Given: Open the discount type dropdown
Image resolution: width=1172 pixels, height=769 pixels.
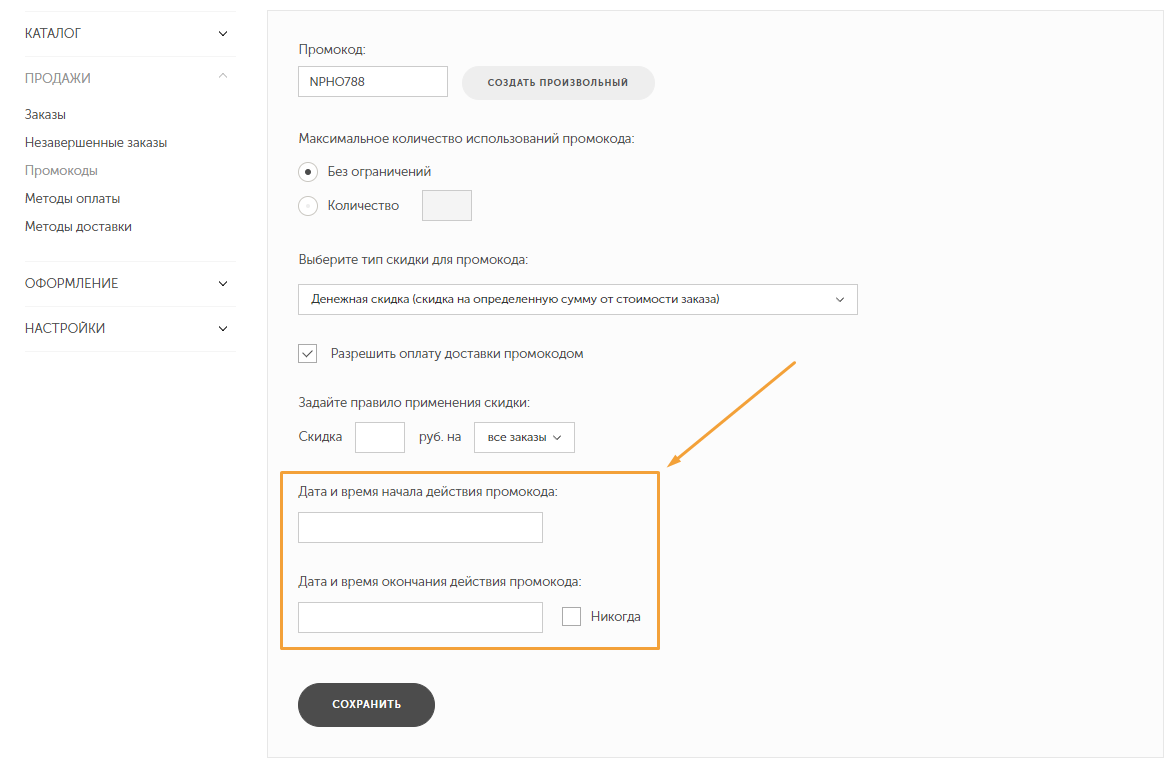Looking at the screenshot, I should (577, 299).
